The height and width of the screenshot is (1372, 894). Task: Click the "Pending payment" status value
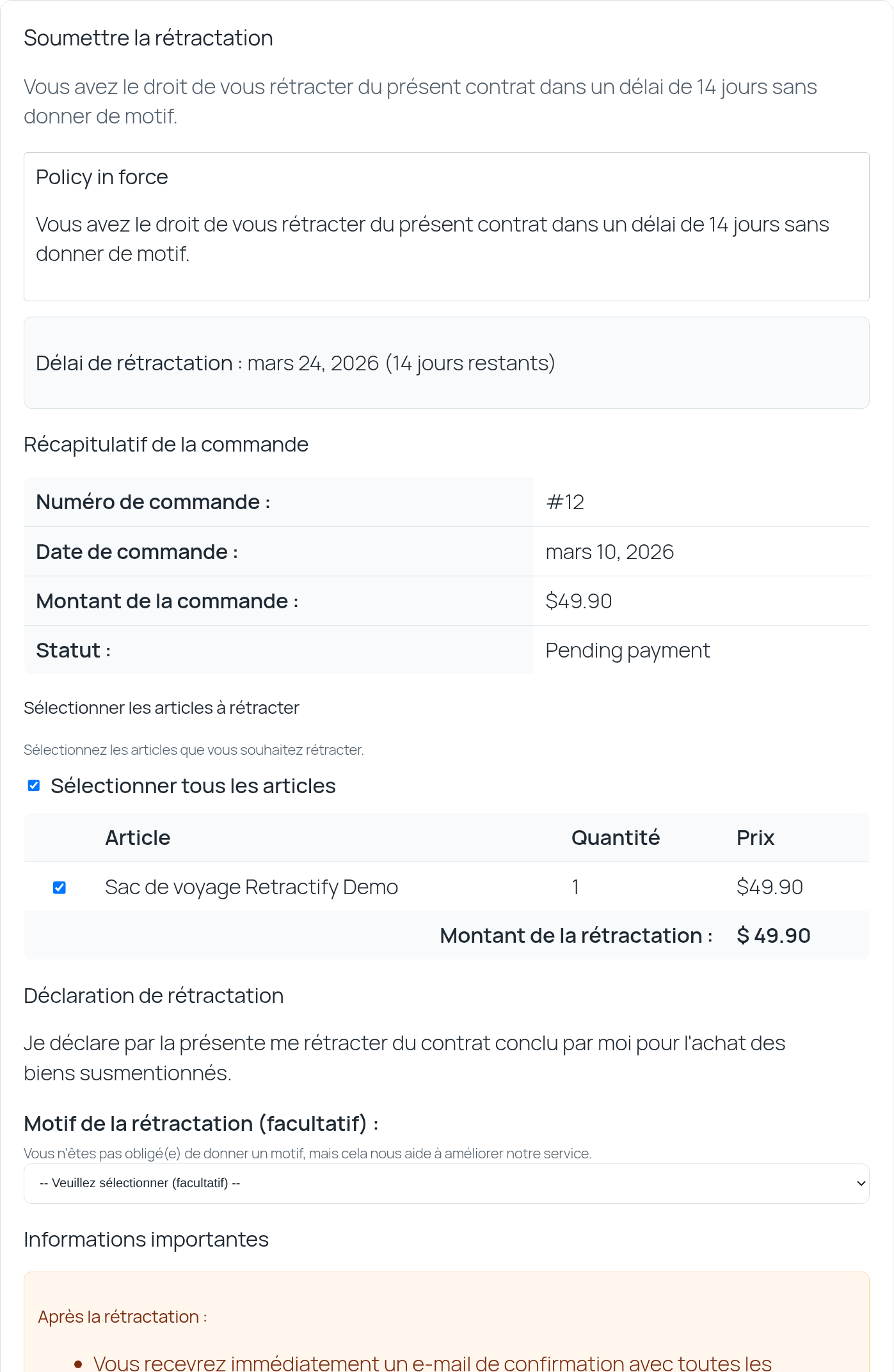click(627, 650)
